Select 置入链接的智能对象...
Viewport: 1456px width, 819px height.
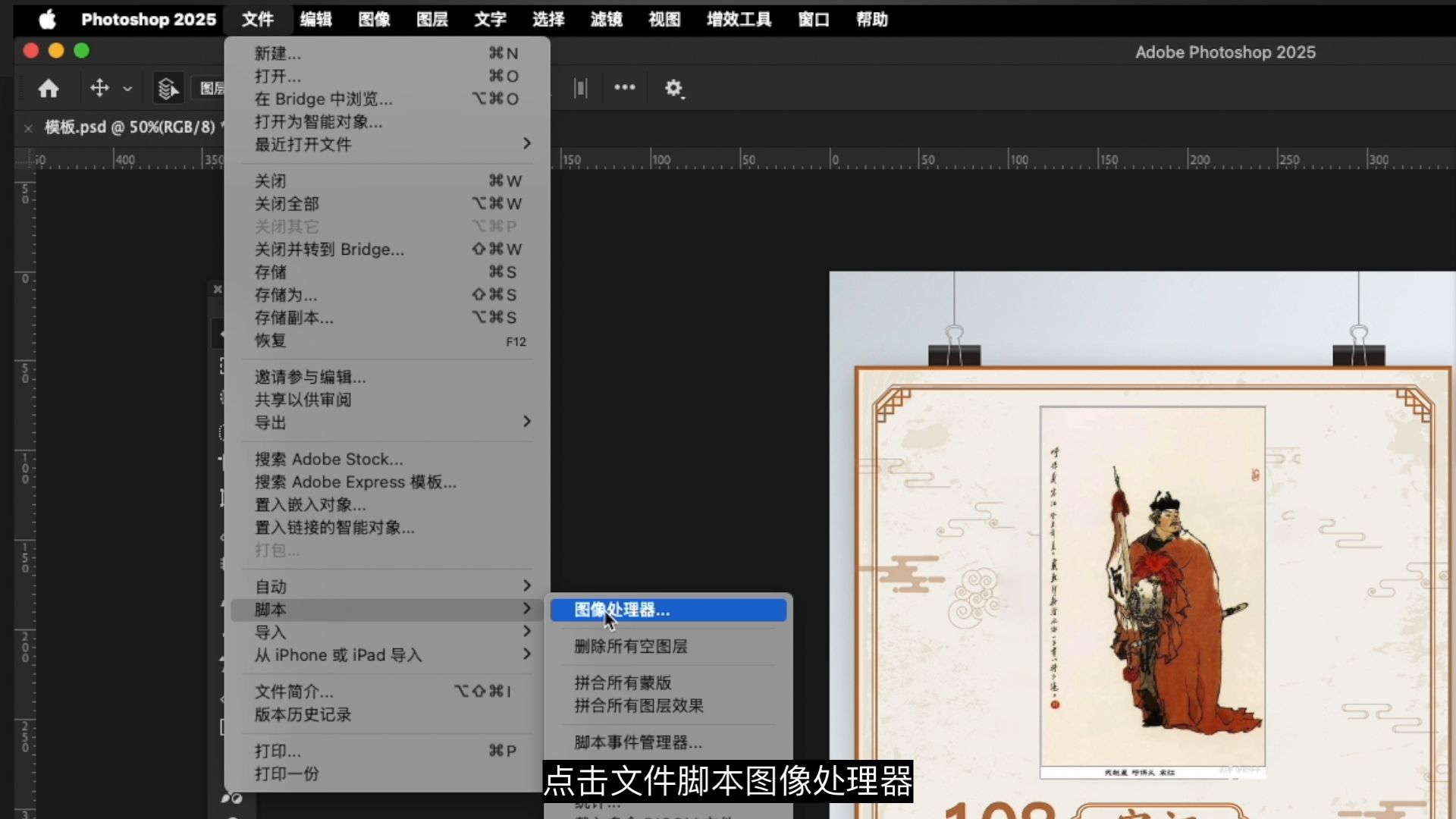(387, 527)
